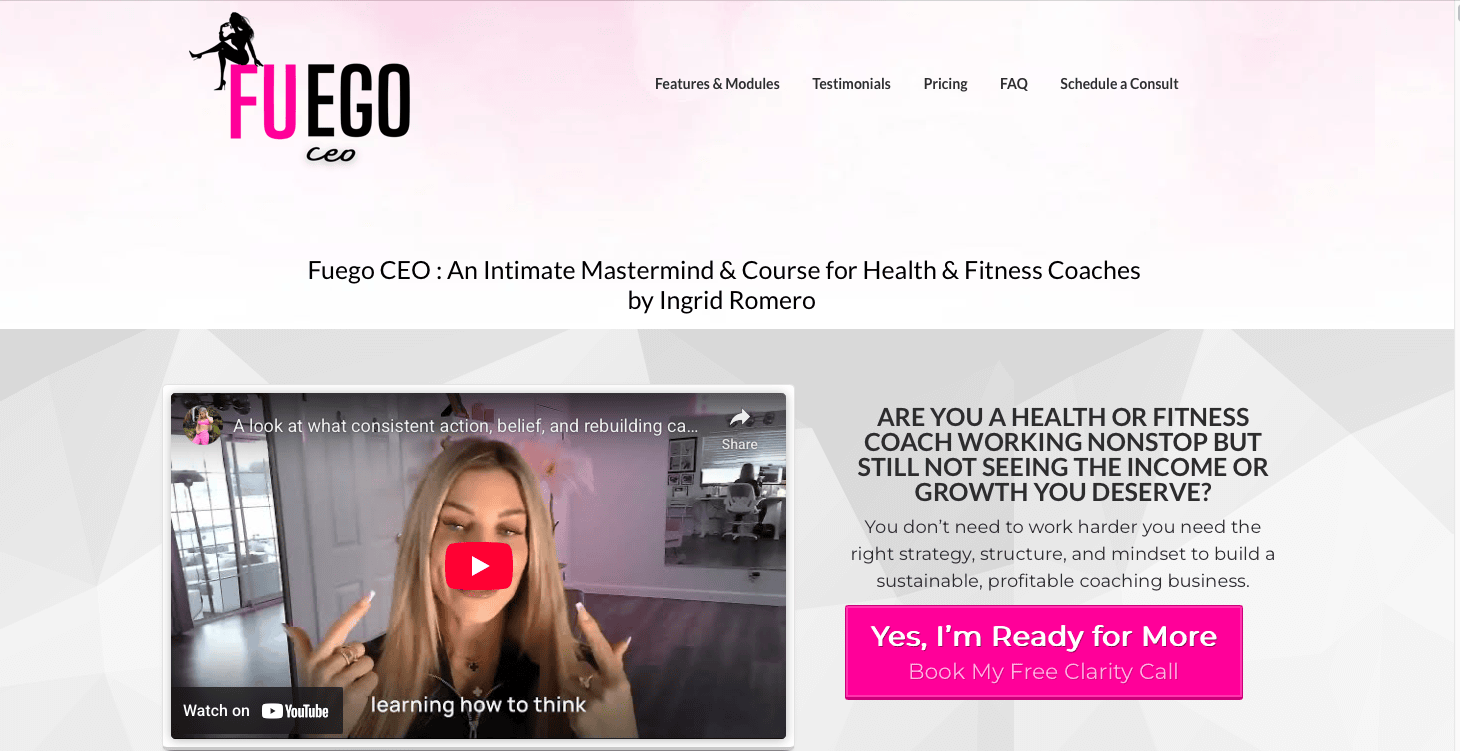This screenshot has width=1460, height=751.
Task: Click the red YouTube play button
Action: pos(478,566)
